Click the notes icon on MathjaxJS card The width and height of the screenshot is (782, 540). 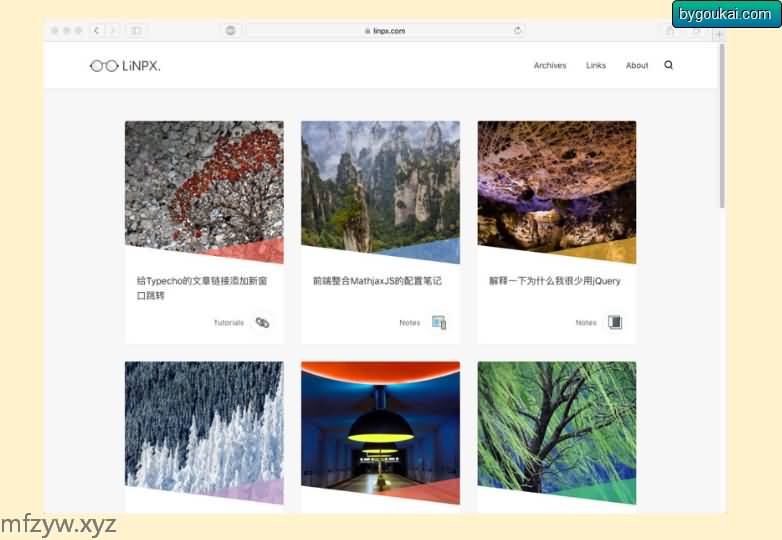[x=438, y=322]
